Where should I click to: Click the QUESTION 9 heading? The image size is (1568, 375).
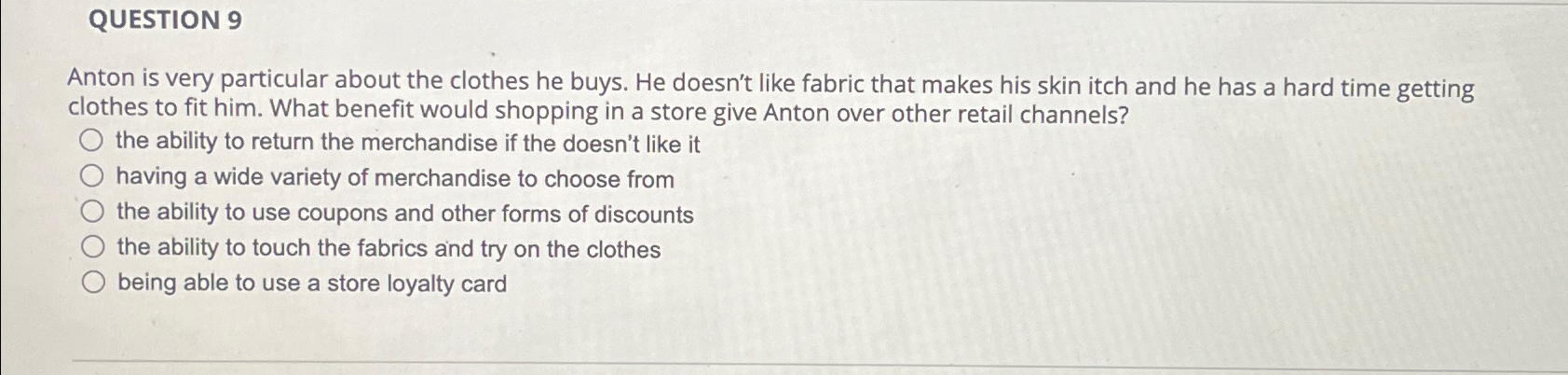point(165,21)
